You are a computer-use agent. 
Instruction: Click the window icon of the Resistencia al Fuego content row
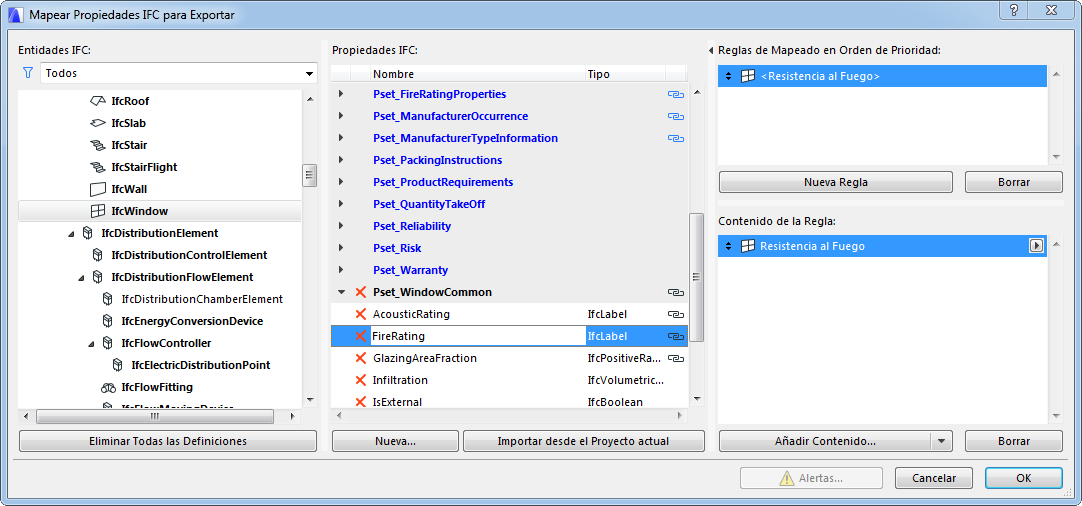[x=747, y=246]
